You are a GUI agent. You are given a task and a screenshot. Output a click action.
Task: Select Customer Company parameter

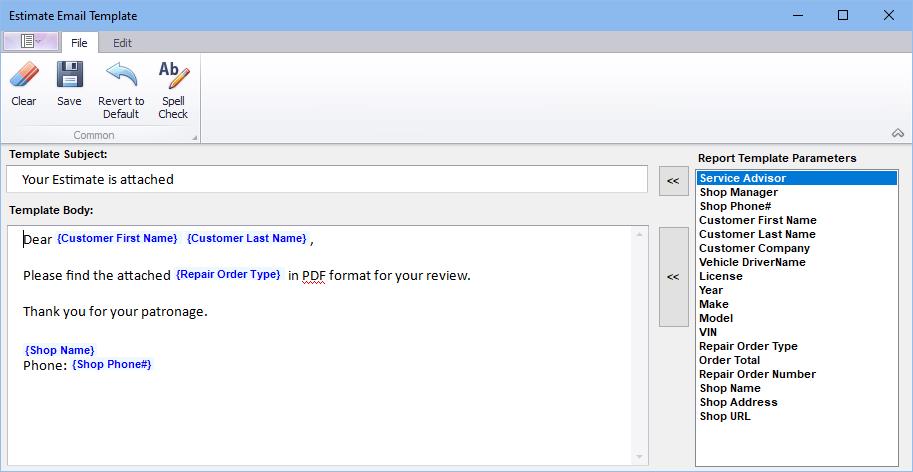point(754,248)
